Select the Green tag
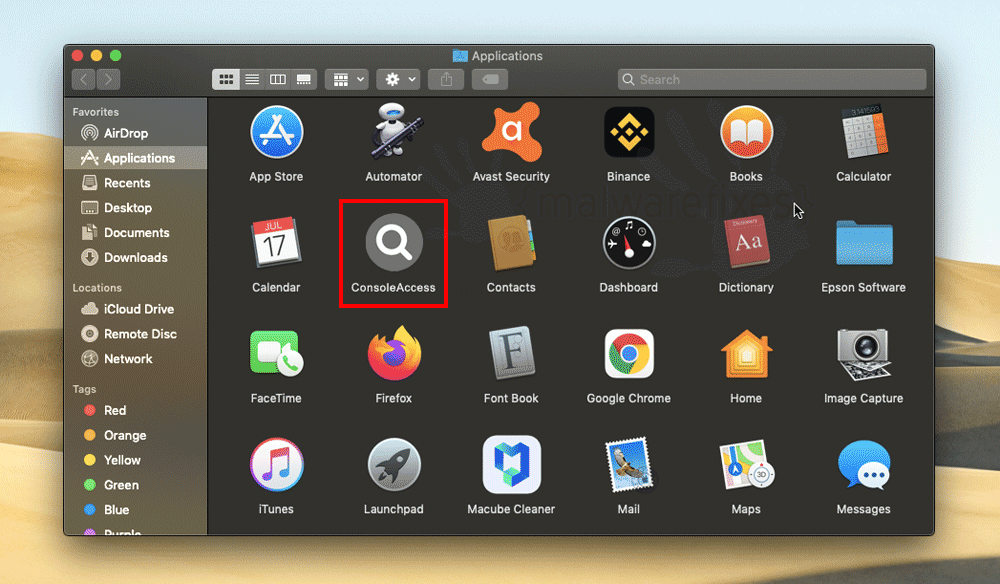 coord(135,485)
